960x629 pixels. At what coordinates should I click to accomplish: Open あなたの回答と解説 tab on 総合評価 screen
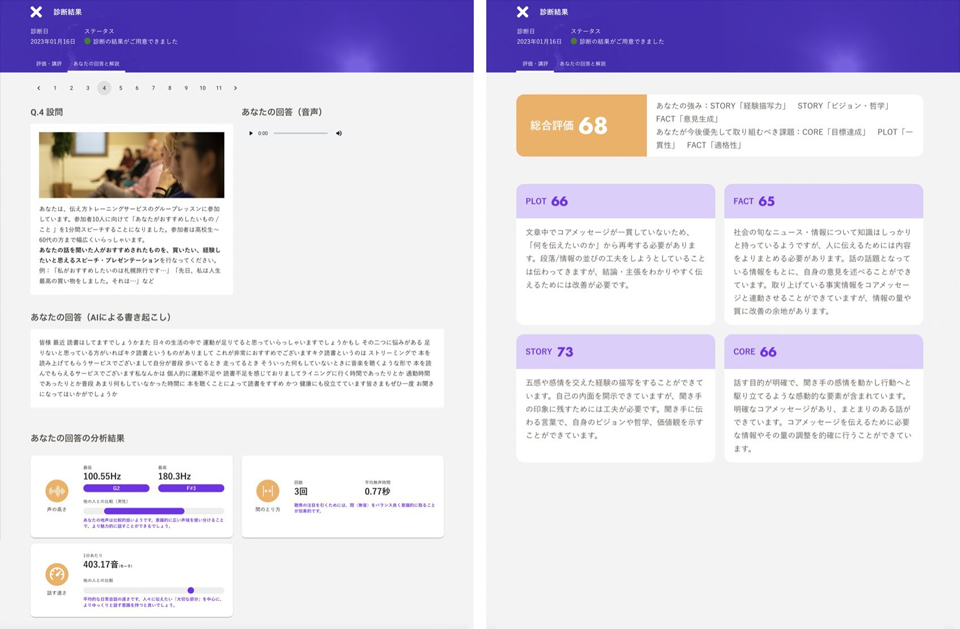(x=583, y=64)
